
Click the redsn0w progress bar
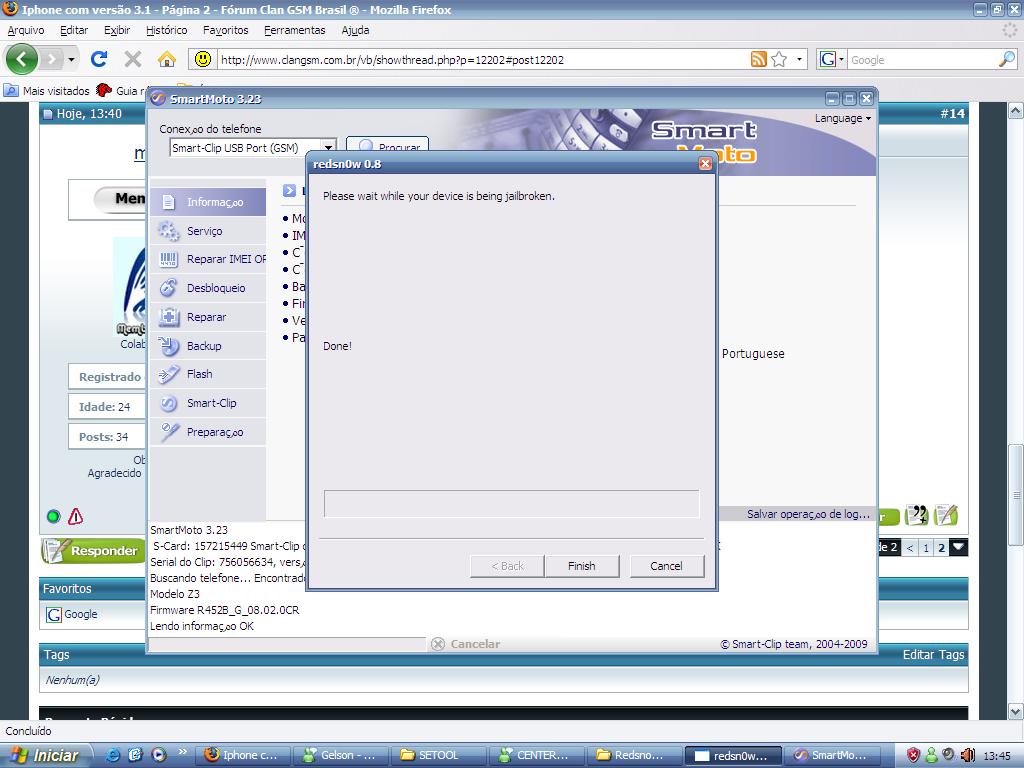click(x=511, y=504)
